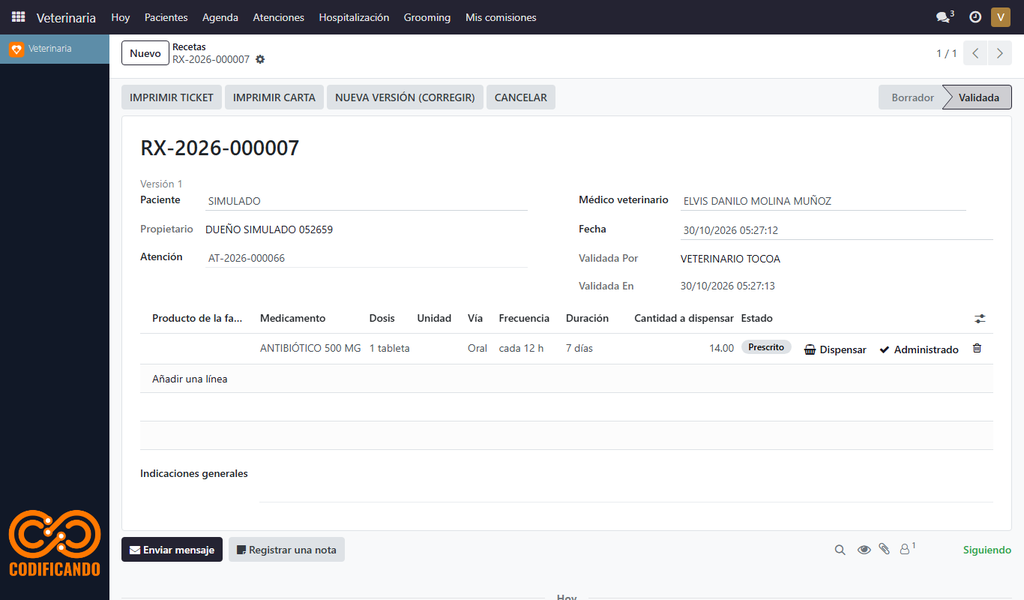Click the Nuevo button
This screenshot has width=1024, height=600.
pyautogui.click(x=145, y=54)
